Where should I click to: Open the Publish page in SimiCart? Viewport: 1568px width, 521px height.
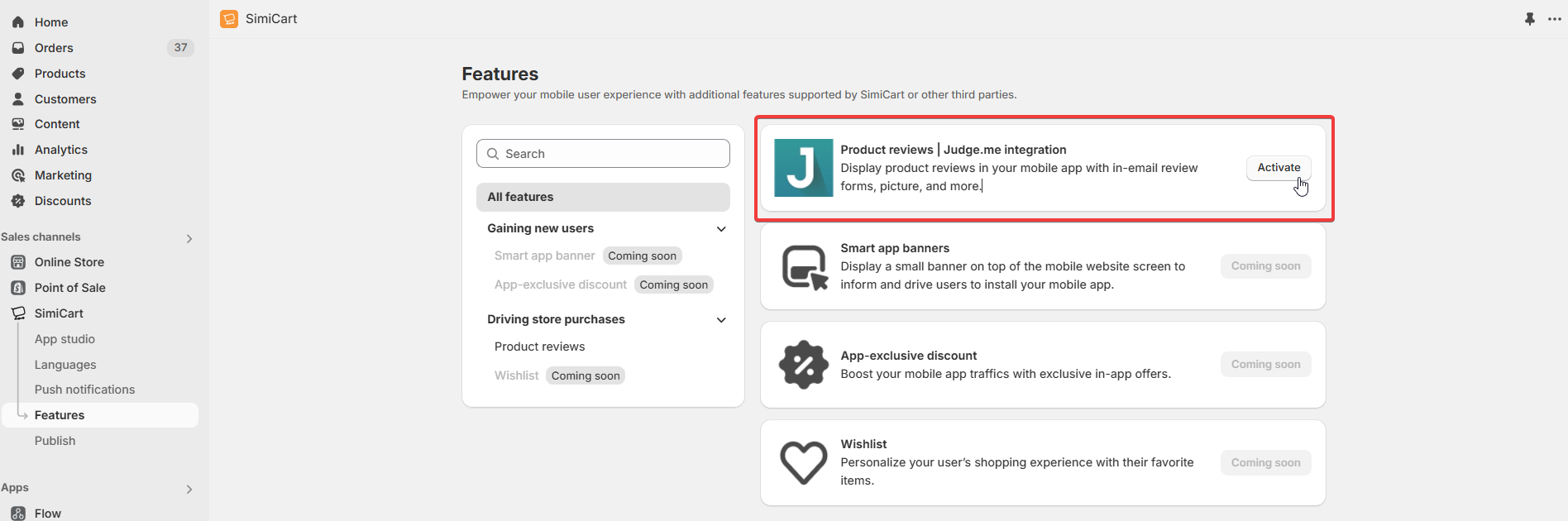55,441
